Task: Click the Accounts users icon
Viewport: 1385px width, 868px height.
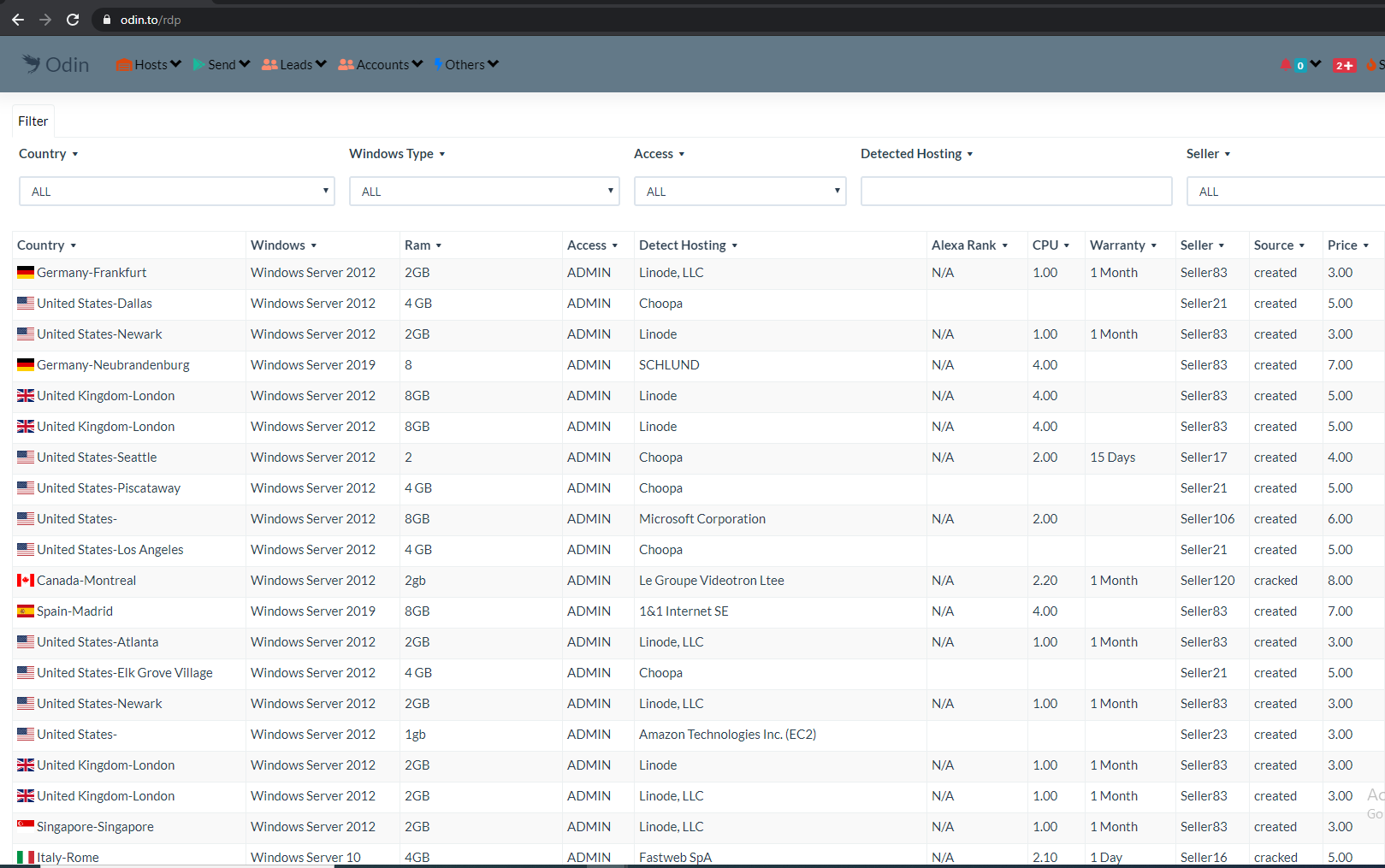Action: (346, 65)
